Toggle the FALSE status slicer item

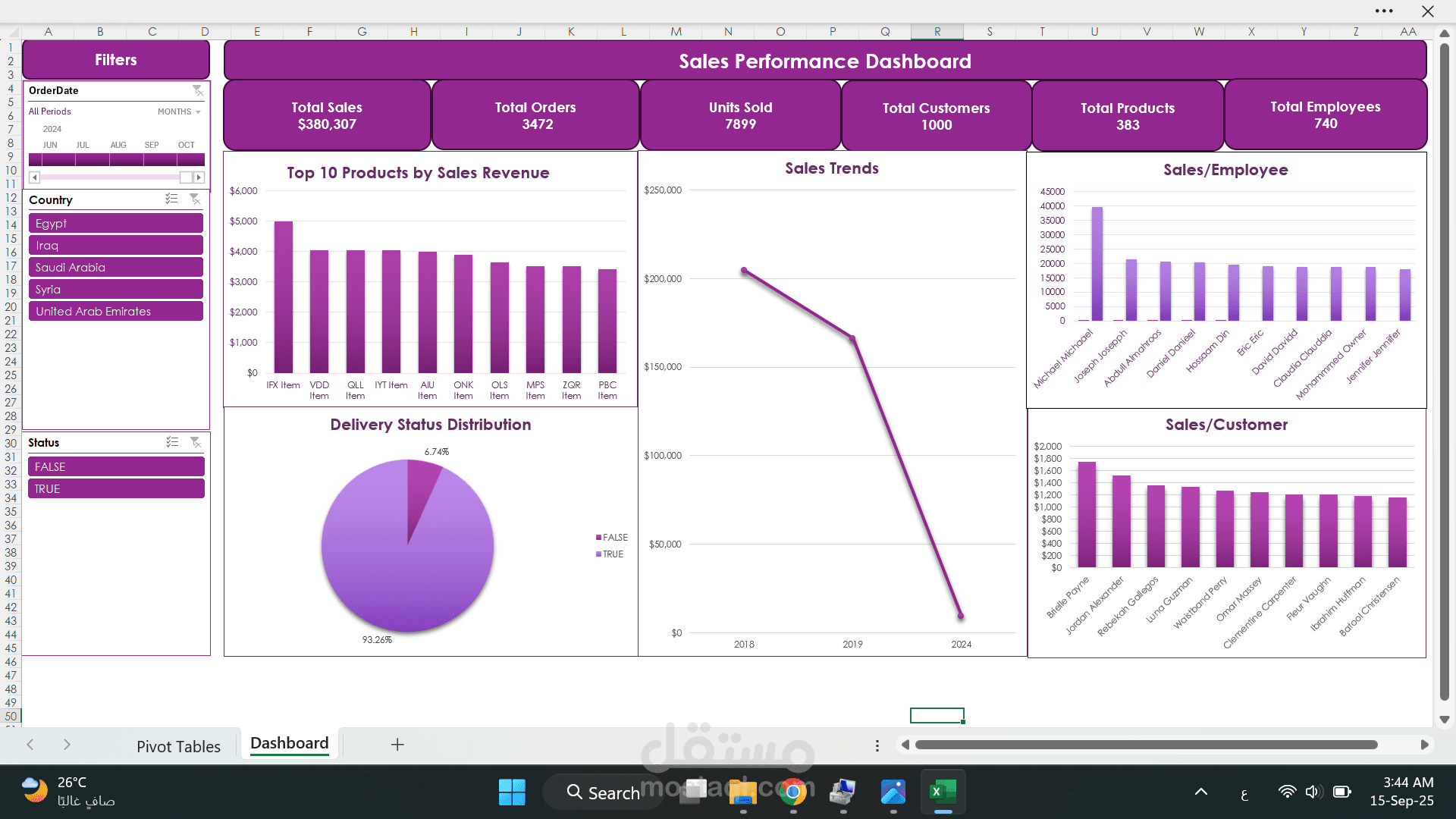(x=116, y=467)
